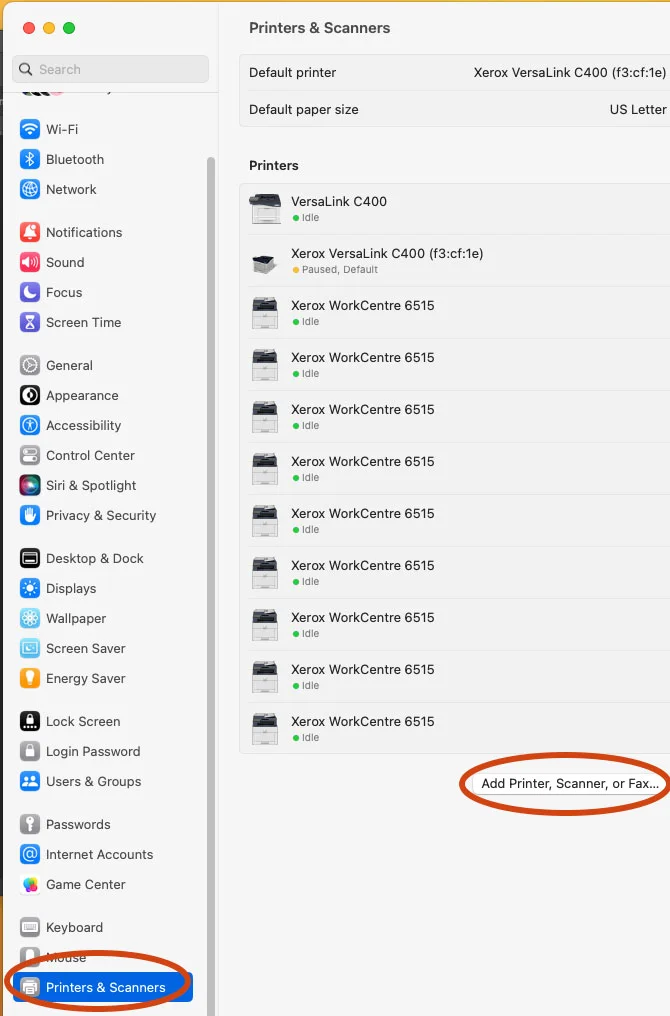
Task: Click the Printers section heading
Action: pos(273,165)
